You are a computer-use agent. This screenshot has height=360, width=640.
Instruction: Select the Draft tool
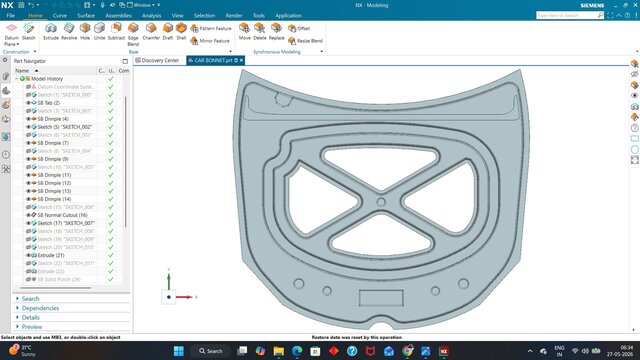pos(168,31)
